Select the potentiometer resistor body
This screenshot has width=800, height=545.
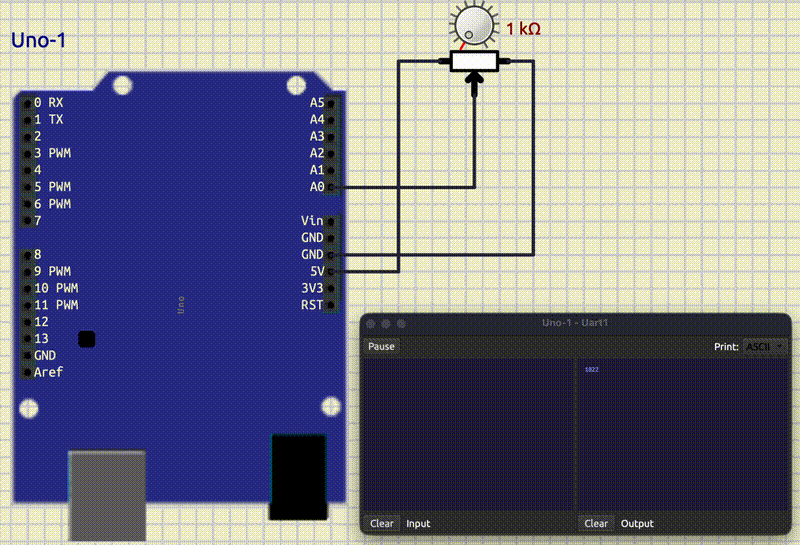point(474,62)
